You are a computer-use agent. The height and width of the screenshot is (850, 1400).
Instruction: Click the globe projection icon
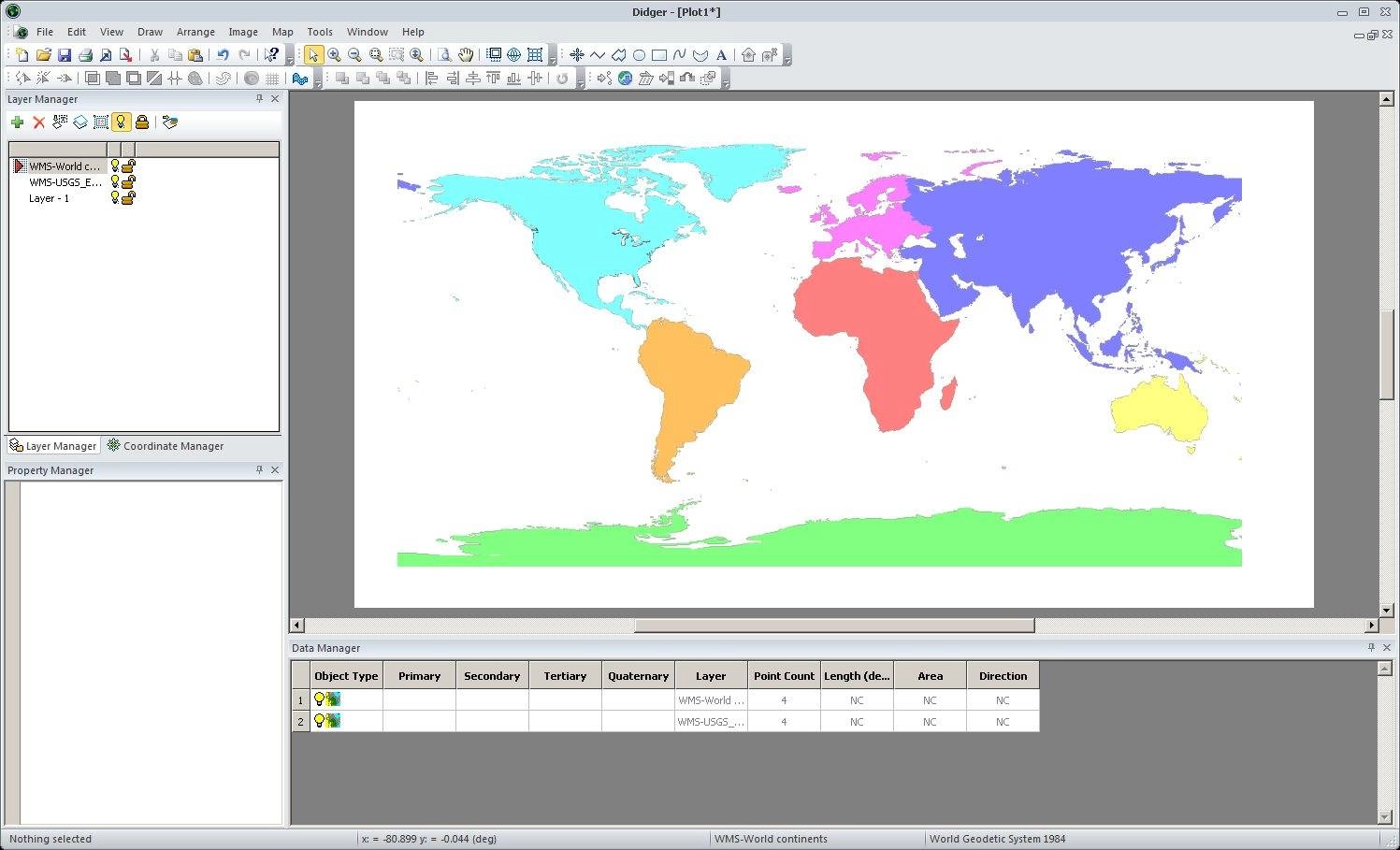coord(514,55)
